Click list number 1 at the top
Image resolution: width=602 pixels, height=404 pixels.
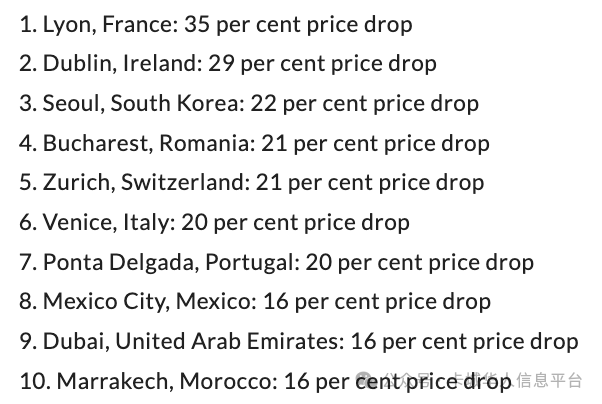coord(27,24)
